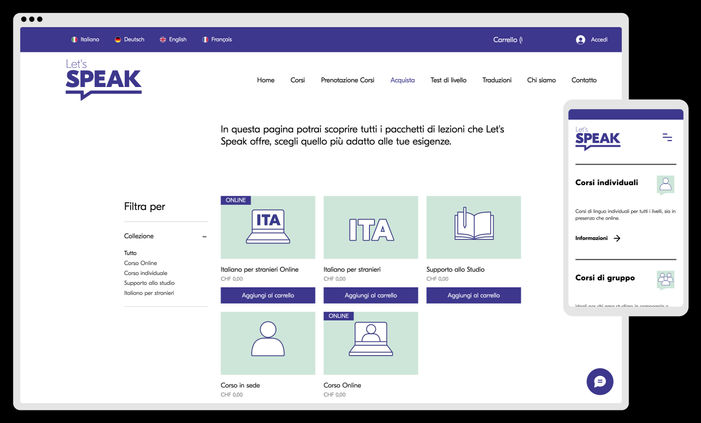Image resolution: width=701 pixels, height=423 pixels.
Task: Add Italiano per stranieri Online to cart
Action: [x=268, y=295]
